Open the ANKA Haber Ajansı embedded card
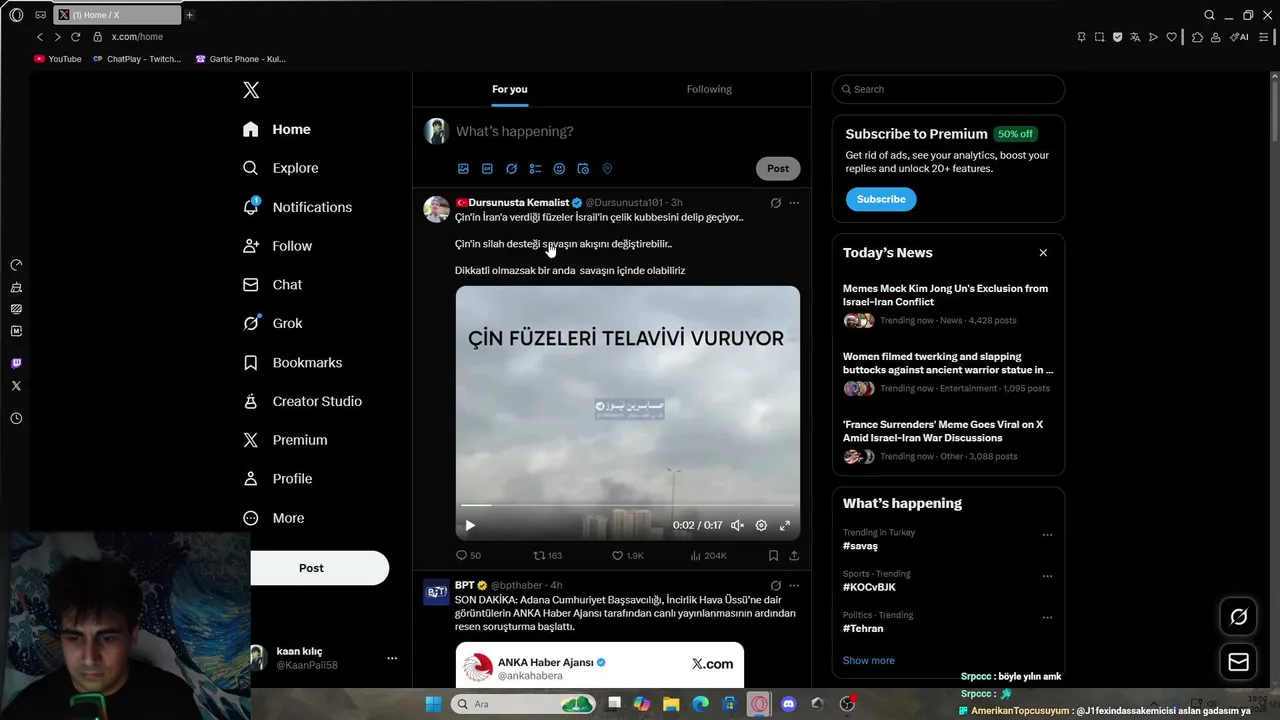1280x720 pixels. [600, 664]
